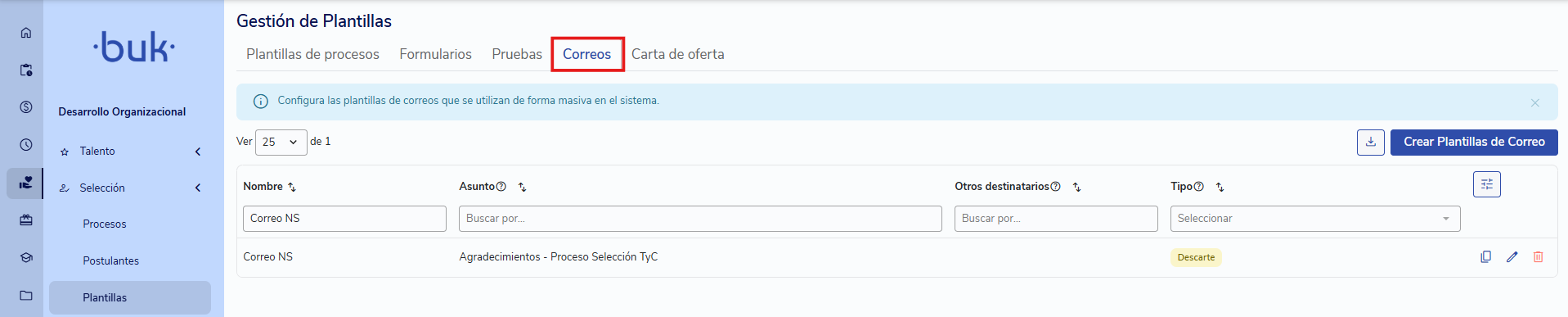Download the email templates list
The width and height of the screenshot is (1568, 317).
[1371, 142]
